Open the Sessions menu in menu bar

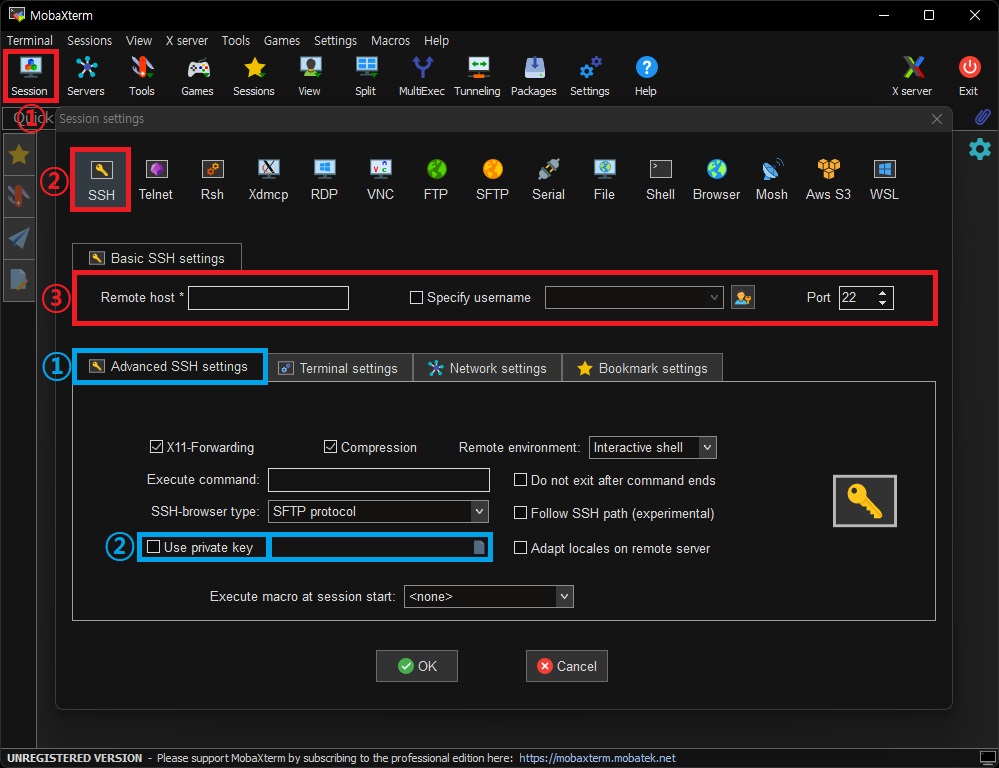tap(89, 40)
